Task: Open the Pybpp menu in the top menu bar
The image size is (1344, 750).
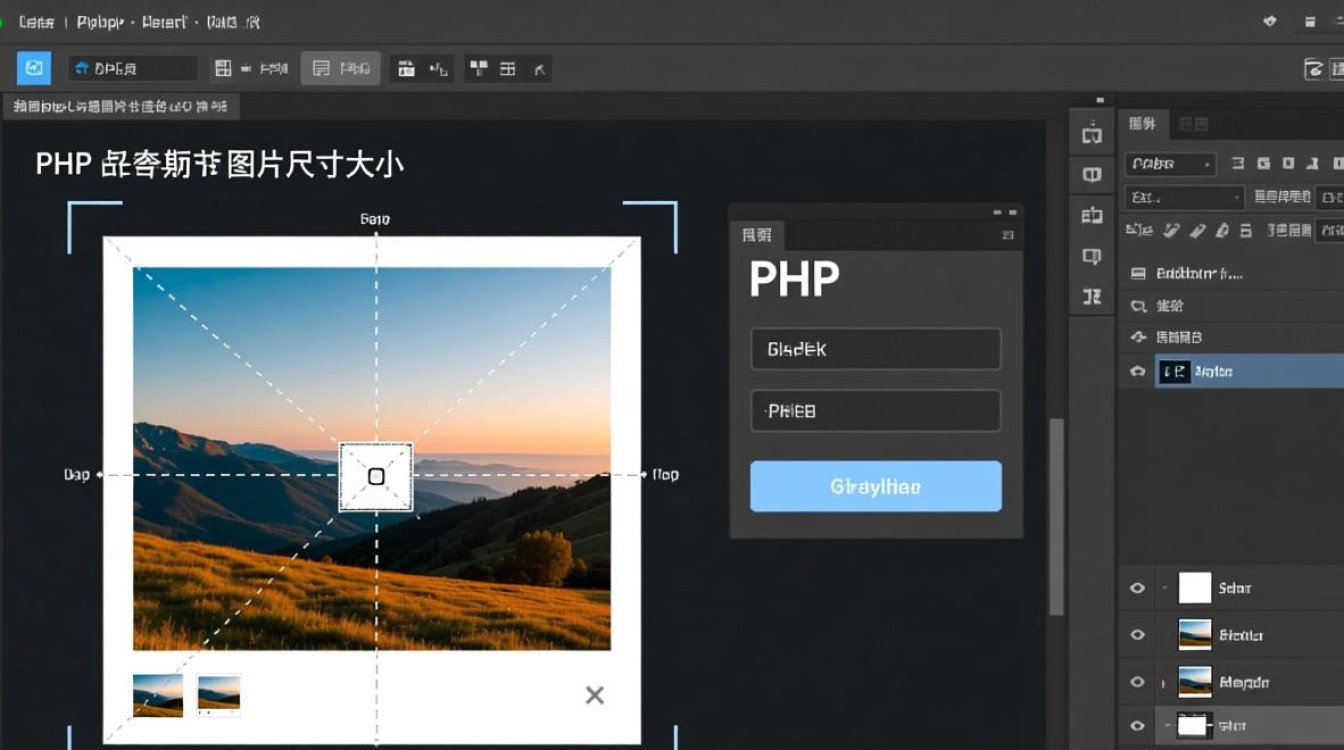Action: (x=100, y=21)
